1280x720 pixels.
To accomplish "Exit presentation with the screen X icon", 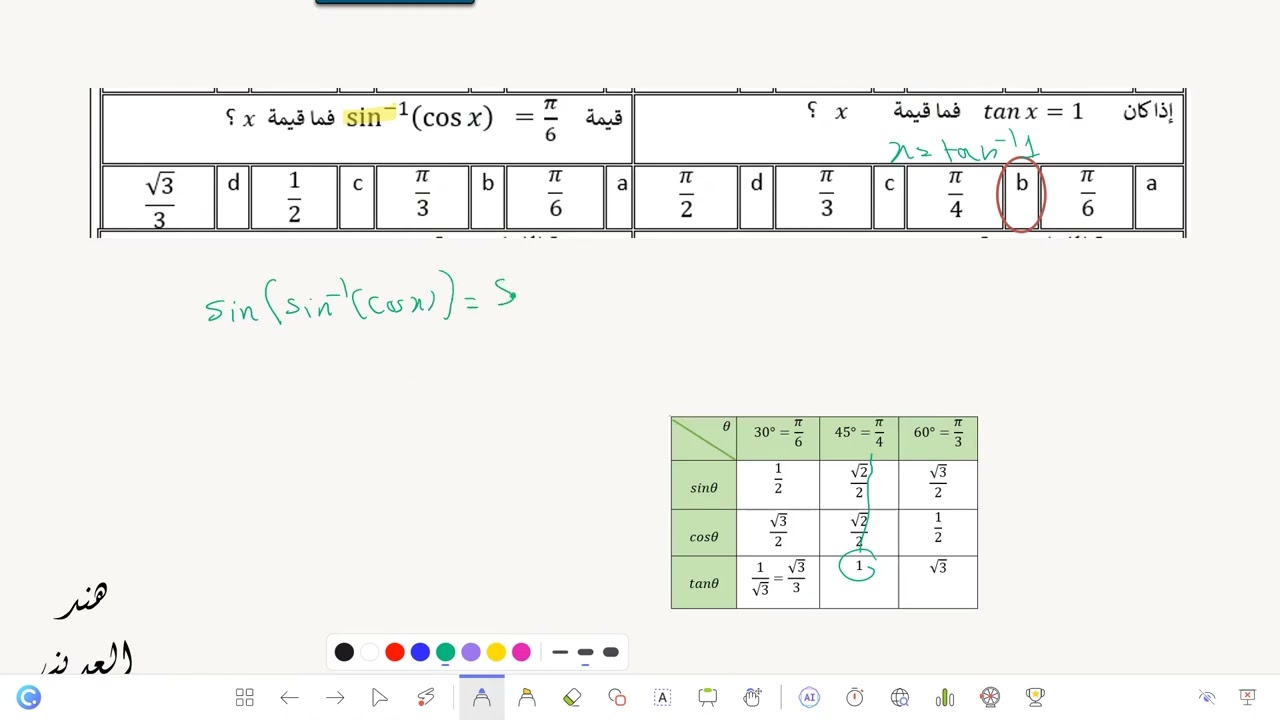I will pos(1247,697).
